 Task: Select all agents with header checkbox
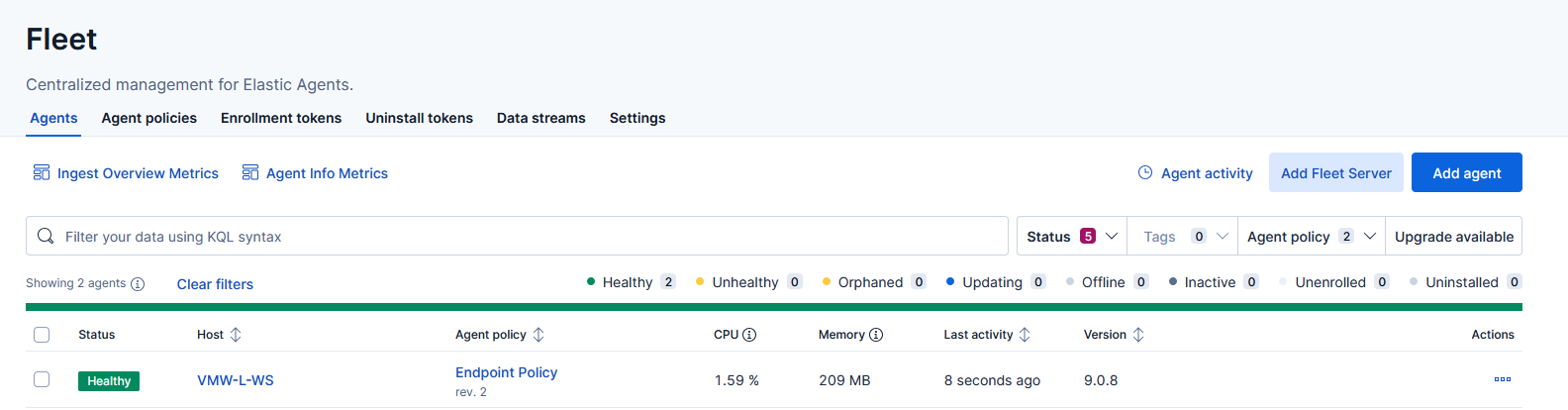click(42, 335)
